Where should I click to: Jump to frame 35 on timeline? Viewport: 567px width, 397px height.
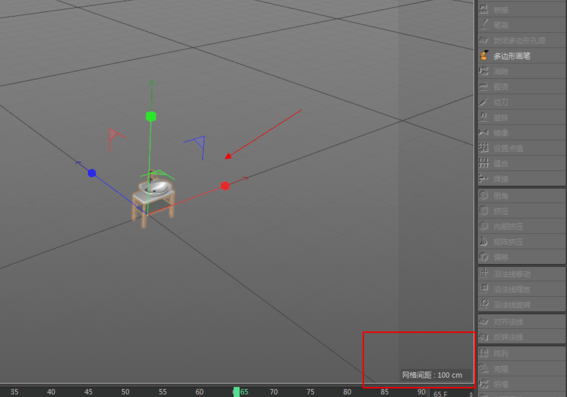pyautogui.click(x=14, y=392)
